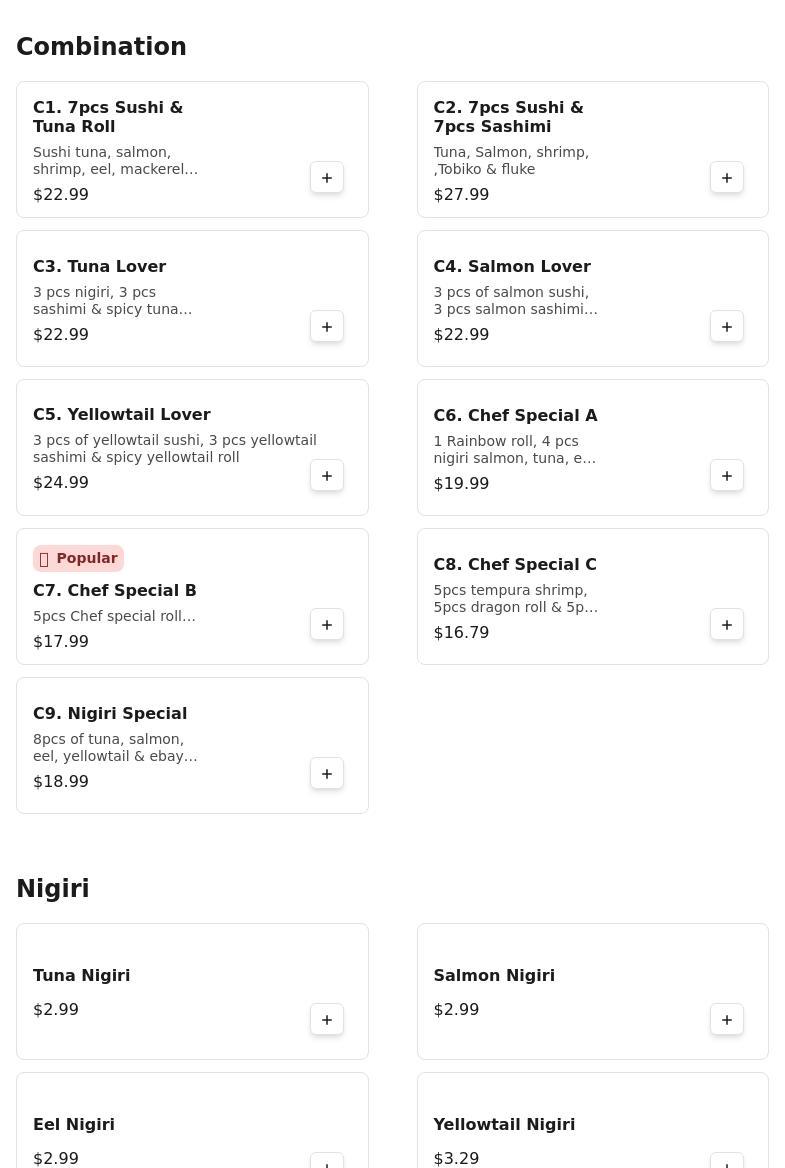
Task: Open the C7. Chef Special B item
Action: tap(192, 596)
